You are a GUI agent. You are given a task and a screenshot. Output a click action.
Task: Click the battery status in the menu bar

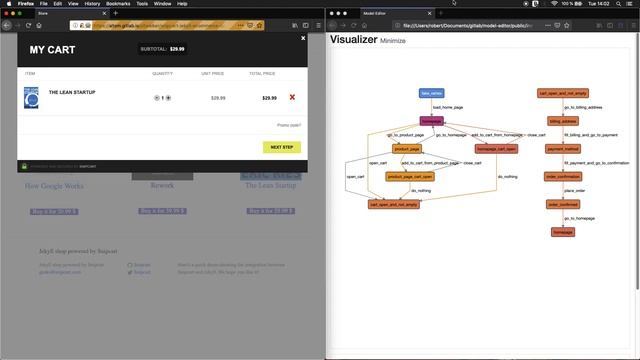[572, 3]
